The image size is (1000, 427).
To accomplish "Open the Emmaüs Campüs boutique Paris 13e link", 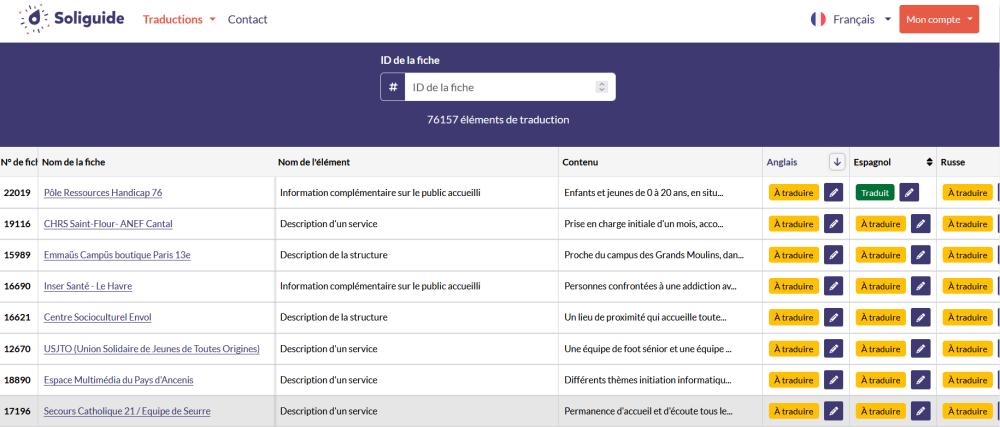I will click(117, 255).
